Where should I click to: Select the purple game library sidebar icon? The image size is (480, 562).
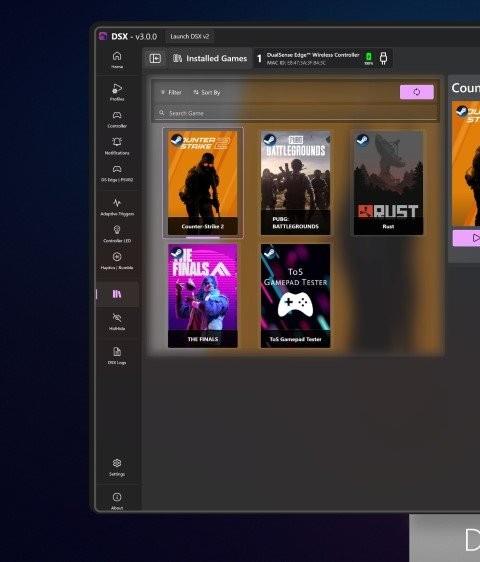click(117, 294)
